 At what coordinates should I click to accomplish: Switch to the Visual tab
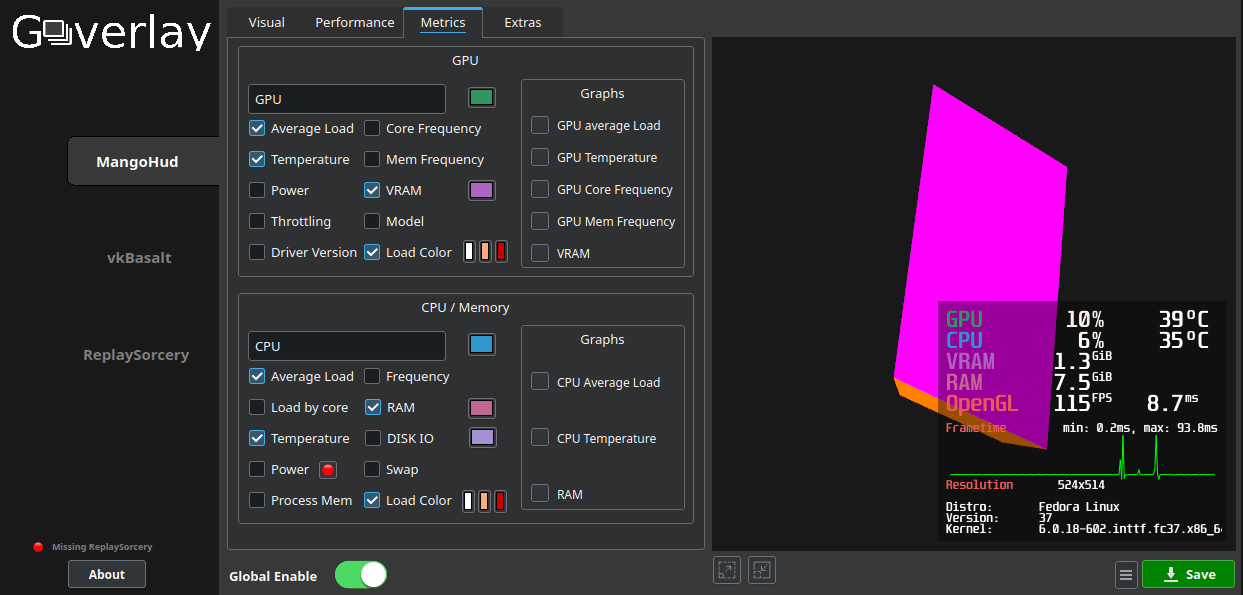click(266, 22)
